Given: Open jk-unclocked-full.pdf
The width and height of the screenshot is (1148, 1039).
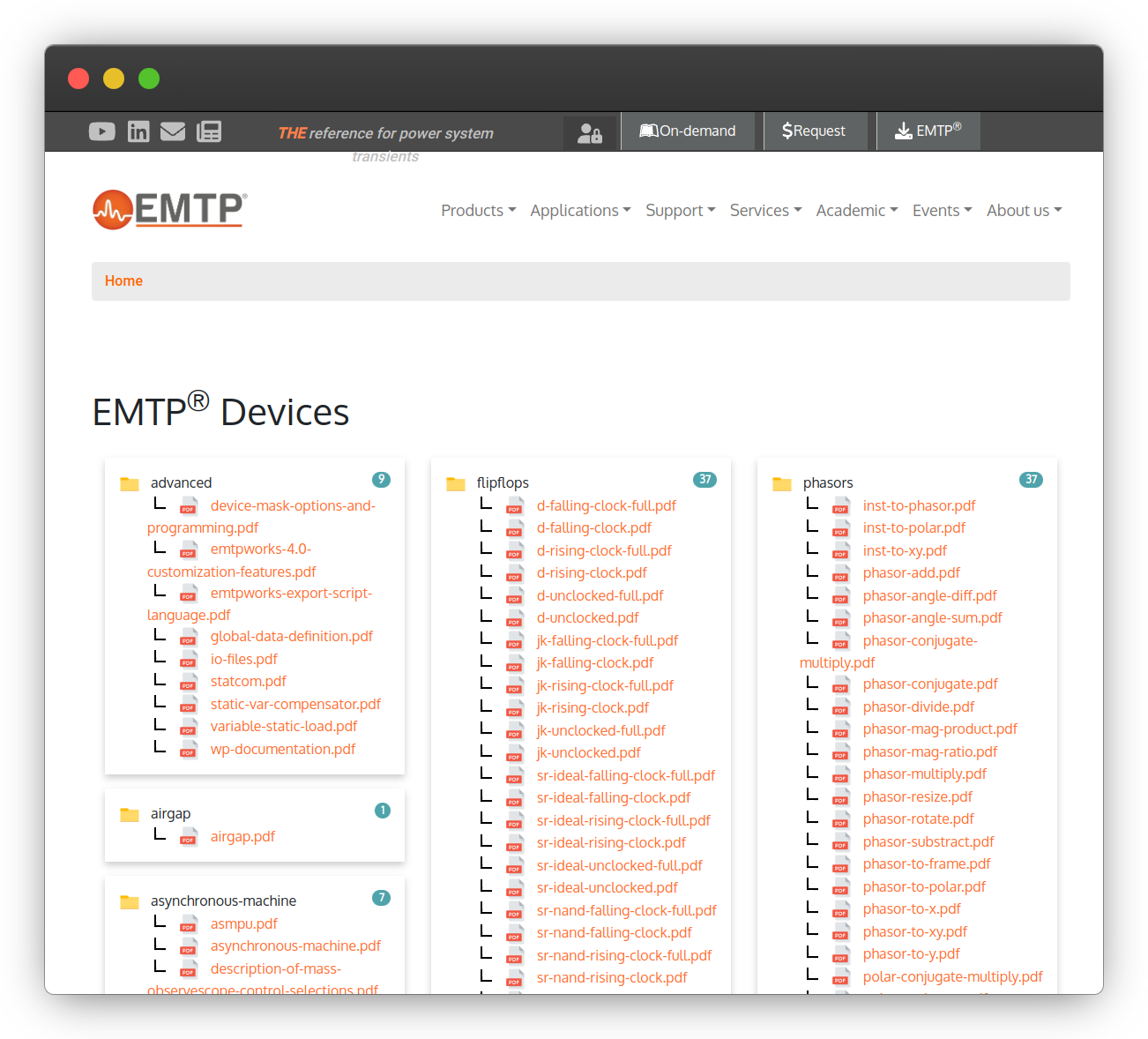Looking at the screenshot, I should (601, 731).
